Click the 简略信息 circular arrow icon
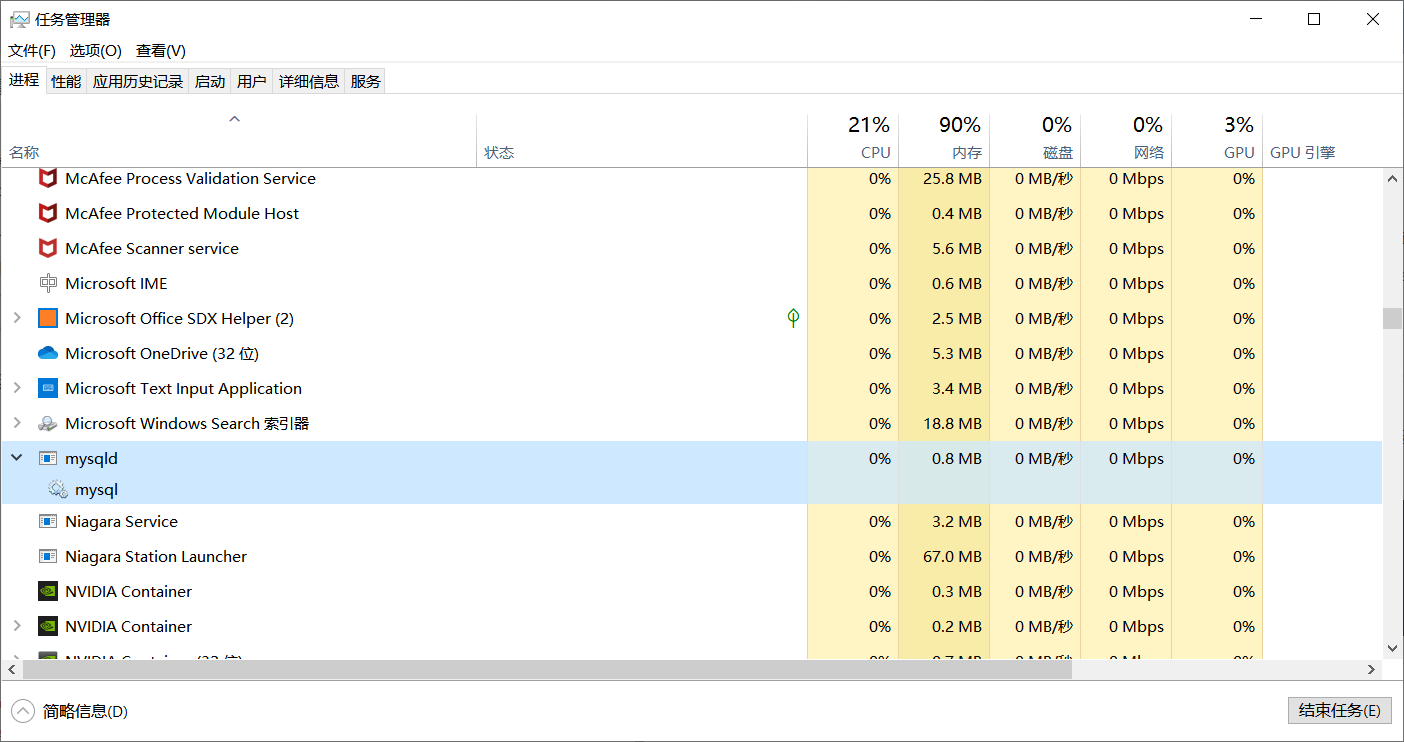The width and height of the screenshot is (1404, 742). click(x=22, y=711)
